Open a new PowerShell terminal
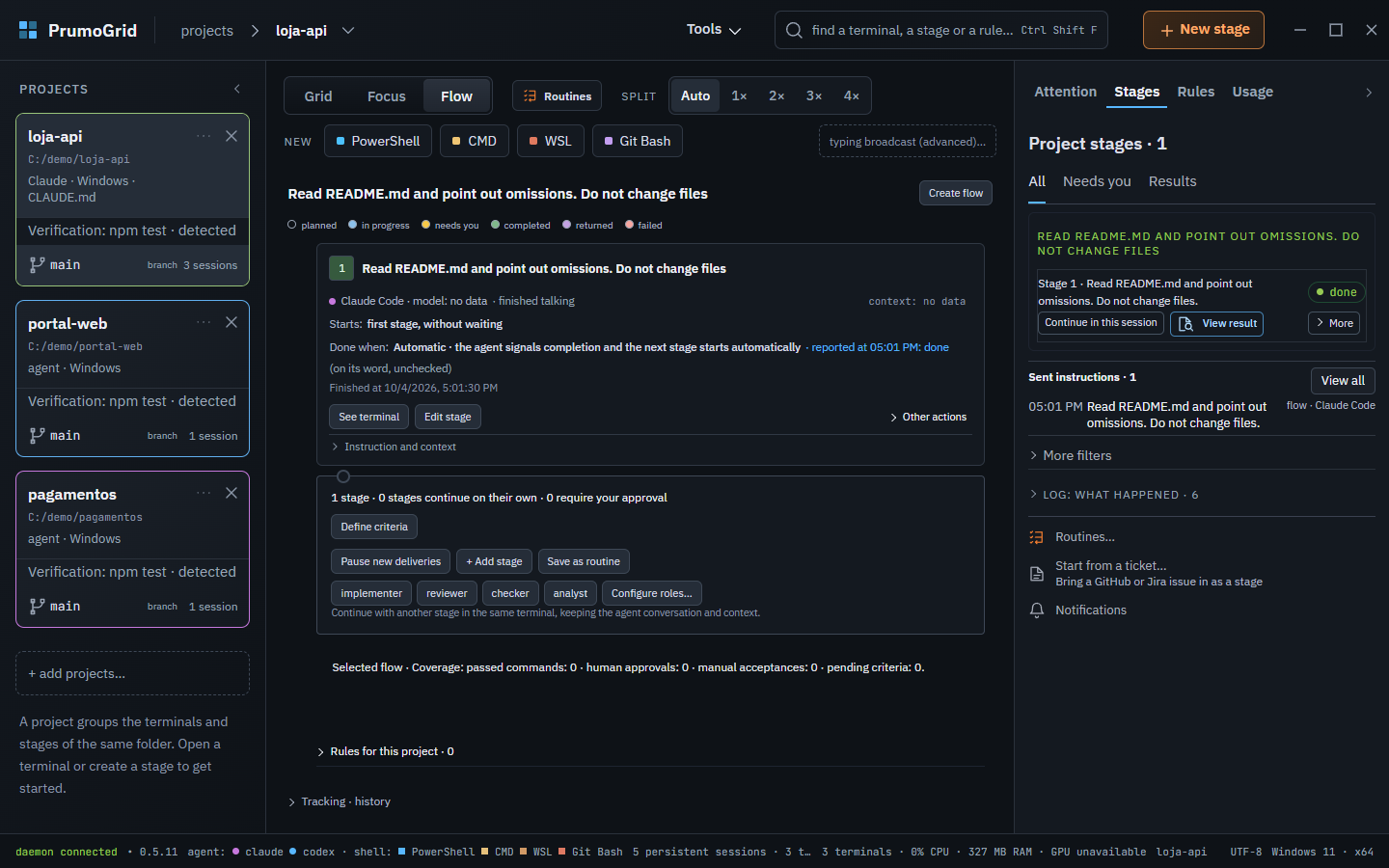The width and height of the screenshot is (1389, 868). [x=378, y=141]
